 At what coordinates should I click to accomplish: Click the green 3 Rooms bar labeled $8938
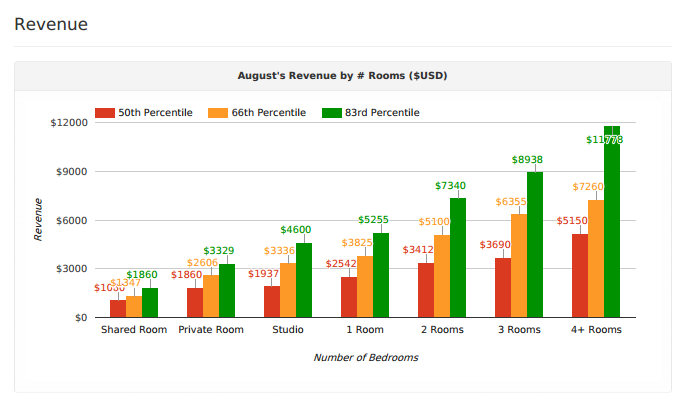click(535, 245)
